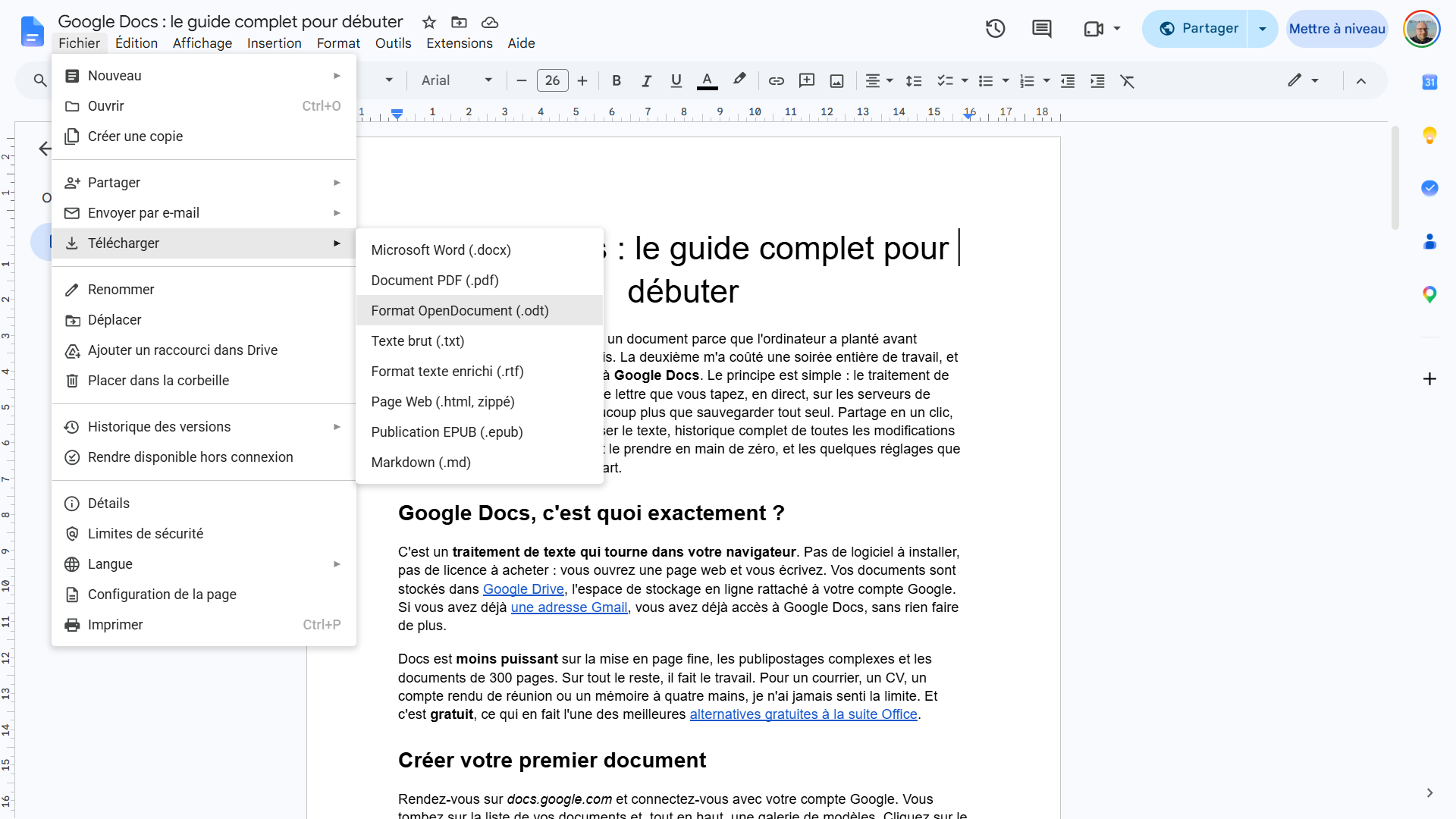Click the move to folder icon

[x=459, y=22]
